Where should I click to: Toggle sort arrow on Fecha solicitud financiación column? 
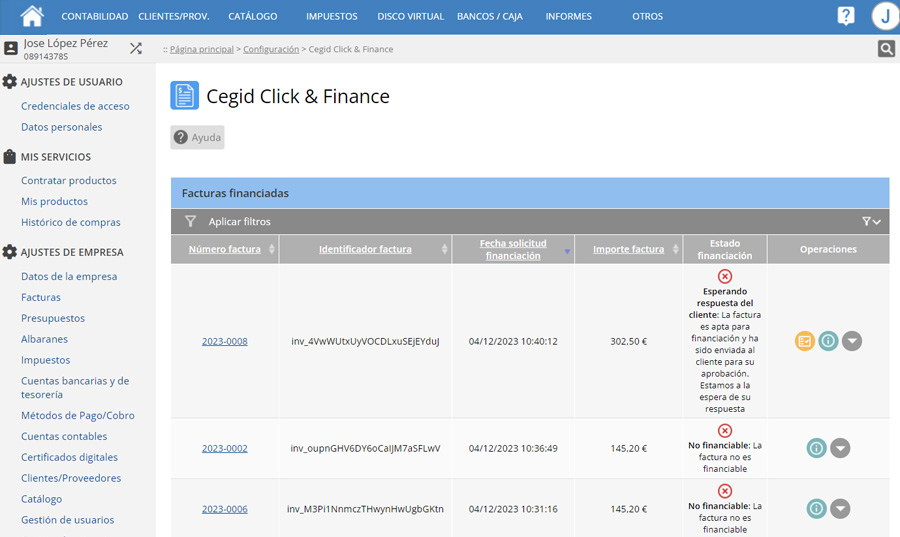(567, 252)
